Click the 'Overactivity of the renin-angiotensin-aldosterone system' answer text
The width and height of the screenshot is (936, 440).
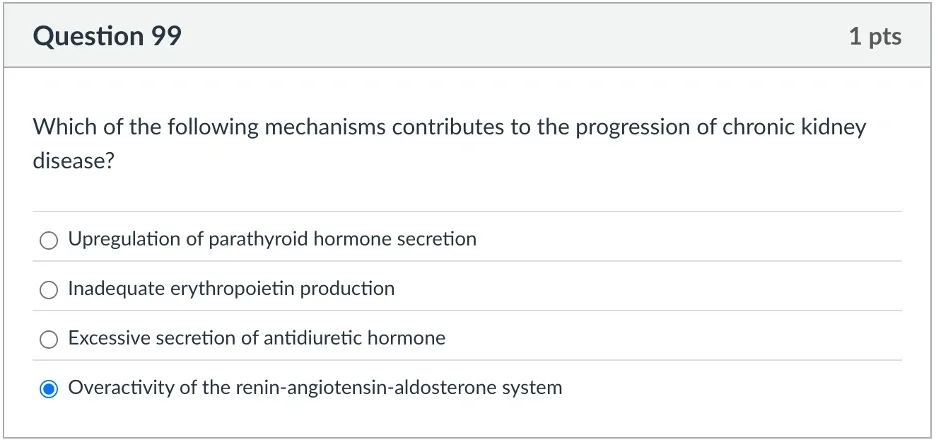315,388
